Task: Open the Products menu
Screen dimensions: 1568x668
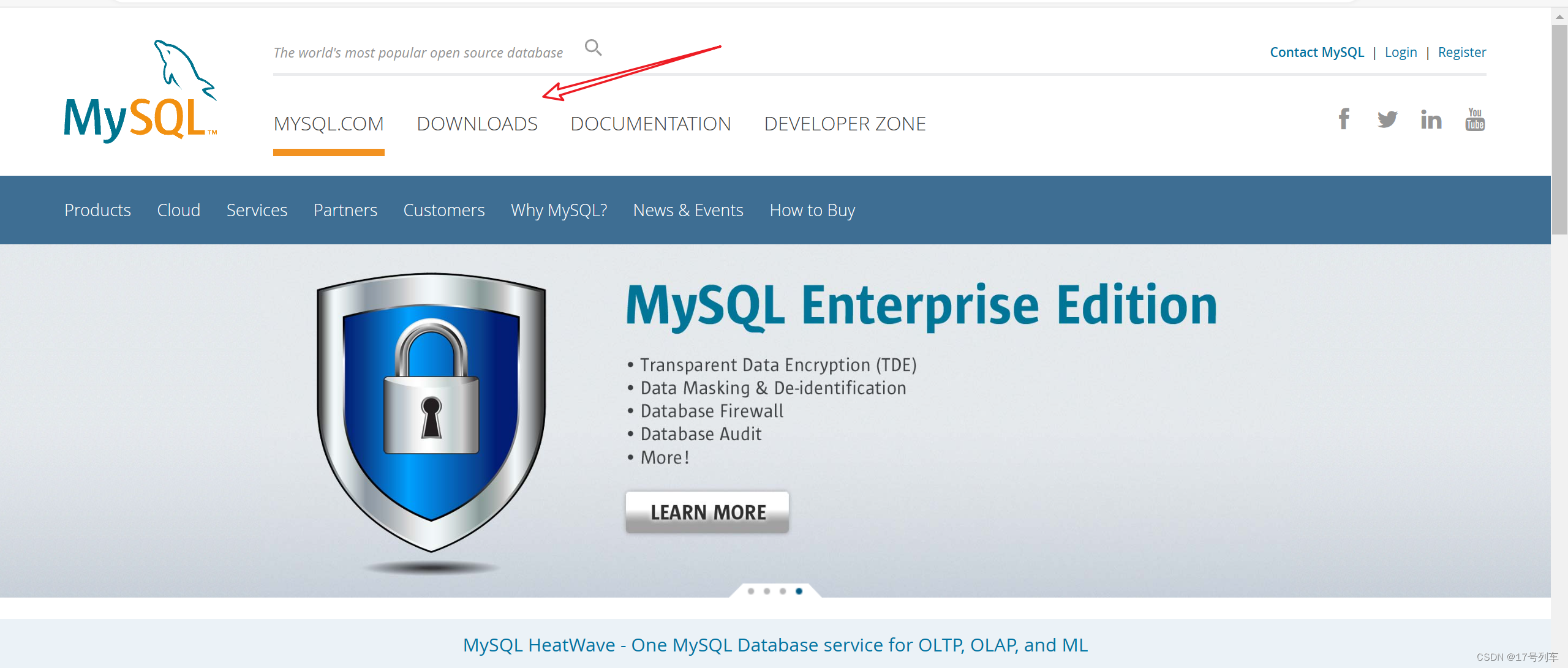Action: (97, 210)
